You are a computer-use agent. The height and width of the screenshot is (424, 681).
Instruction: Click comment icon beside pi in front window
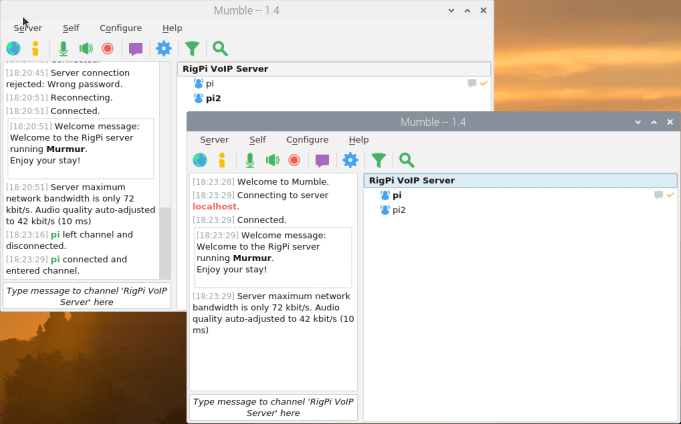pyautogui.click(x=658, y=195)
